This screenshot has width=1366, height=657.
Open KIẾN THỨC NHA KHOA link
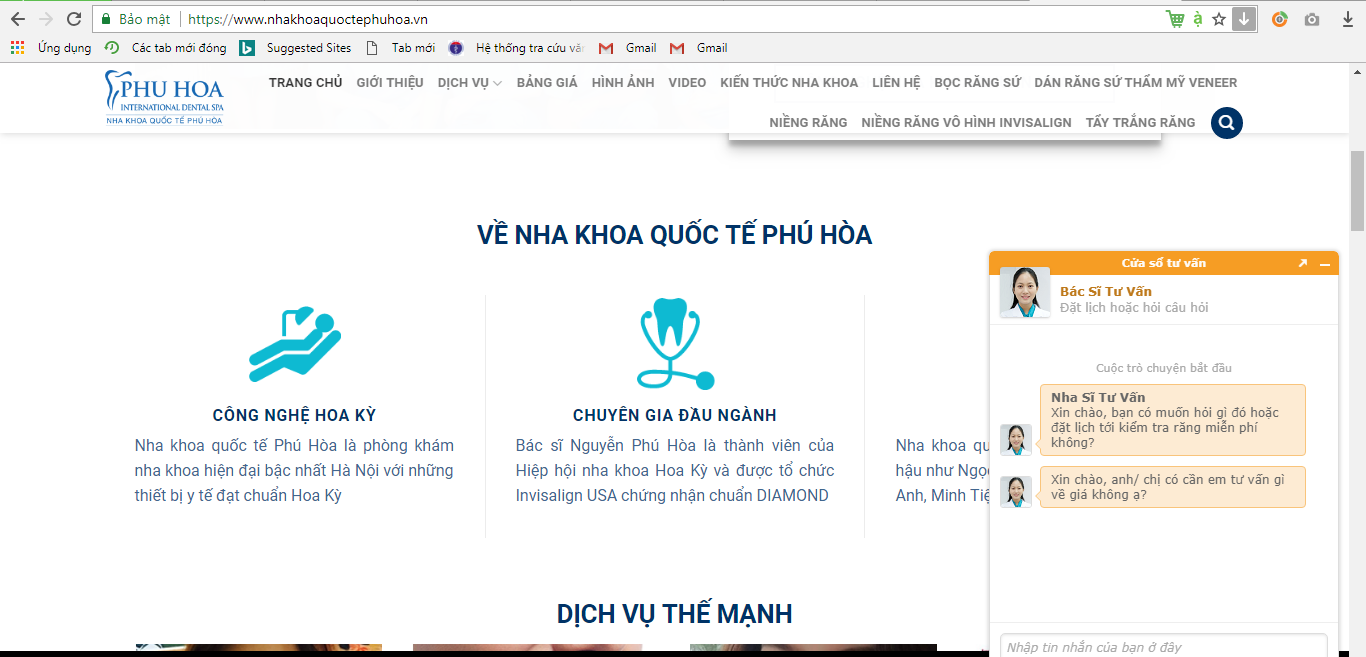point(789,83)
